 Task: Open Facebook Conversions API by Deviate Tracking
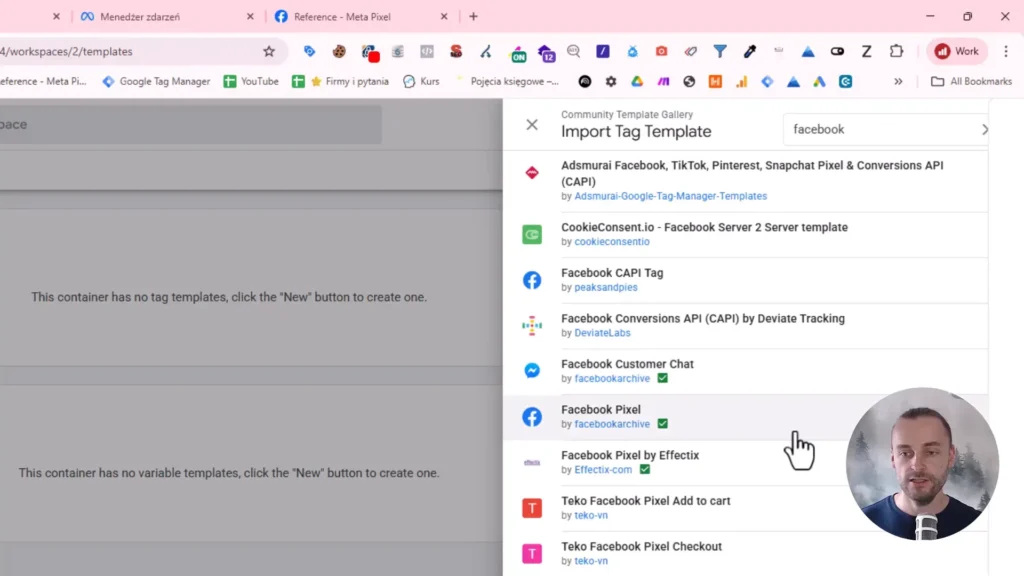click(745, 325)
